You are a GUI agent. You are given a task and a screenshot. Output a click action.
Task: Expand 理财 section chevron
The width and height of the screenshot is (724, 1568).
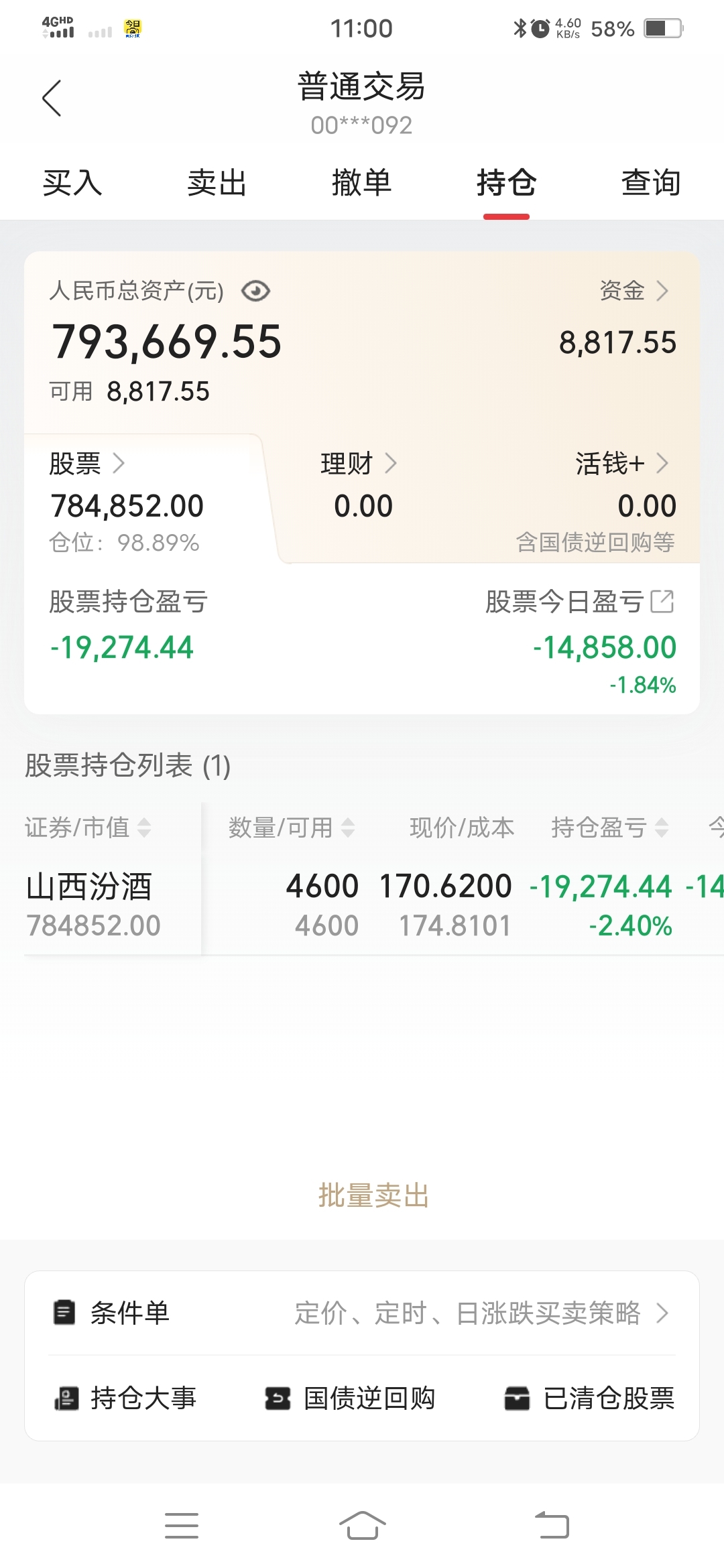click(x=391, y=463)
